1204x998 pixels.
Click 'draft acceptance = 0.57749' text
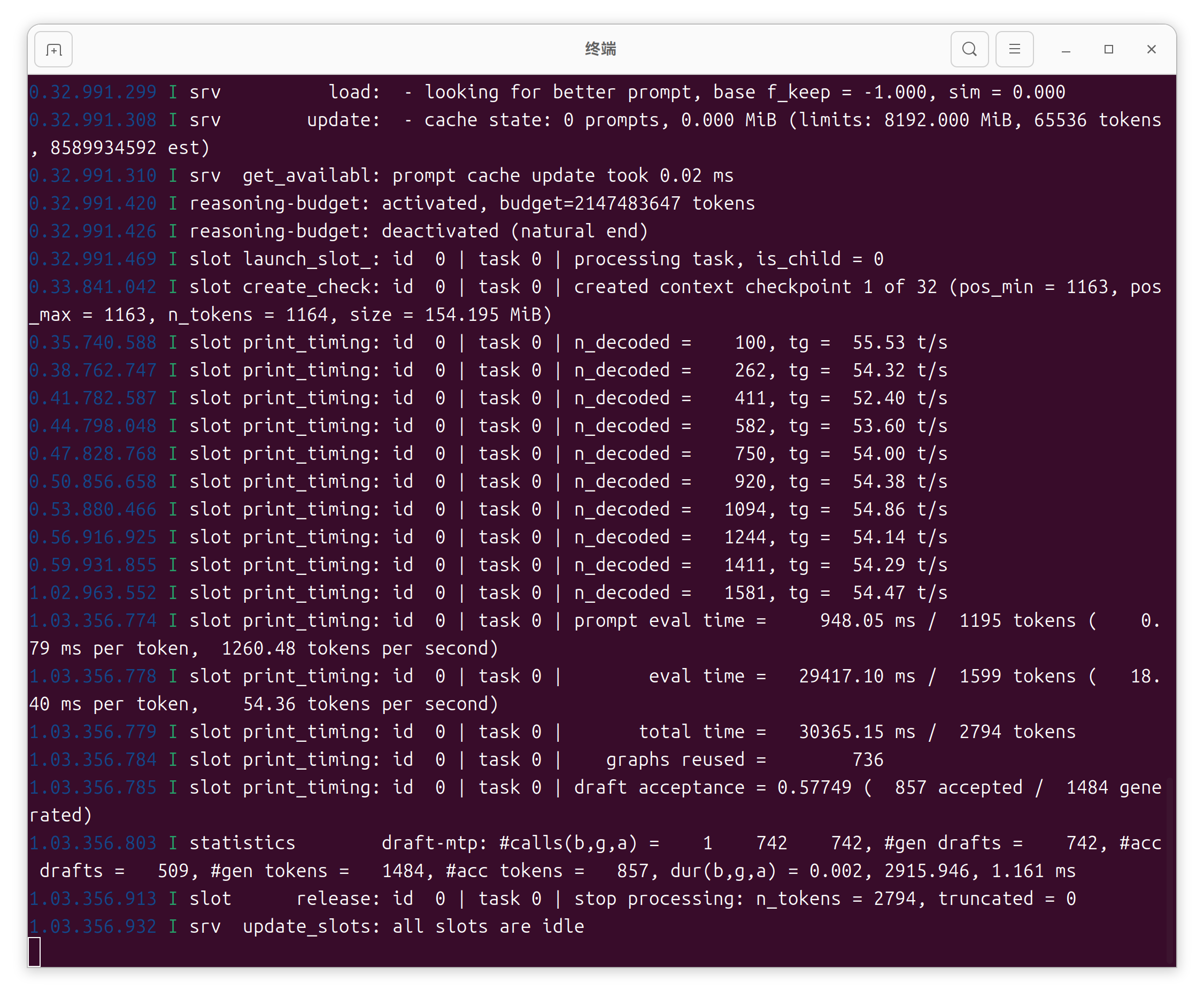713,788
